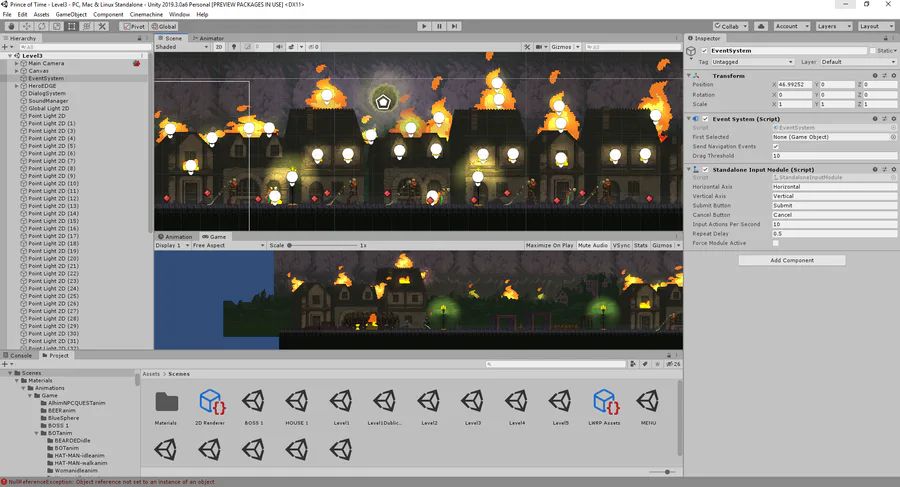Open the Tag dropdown showing Untagged
The height and width of the screenshot is (487, 900).
click(x=752, y=62)
